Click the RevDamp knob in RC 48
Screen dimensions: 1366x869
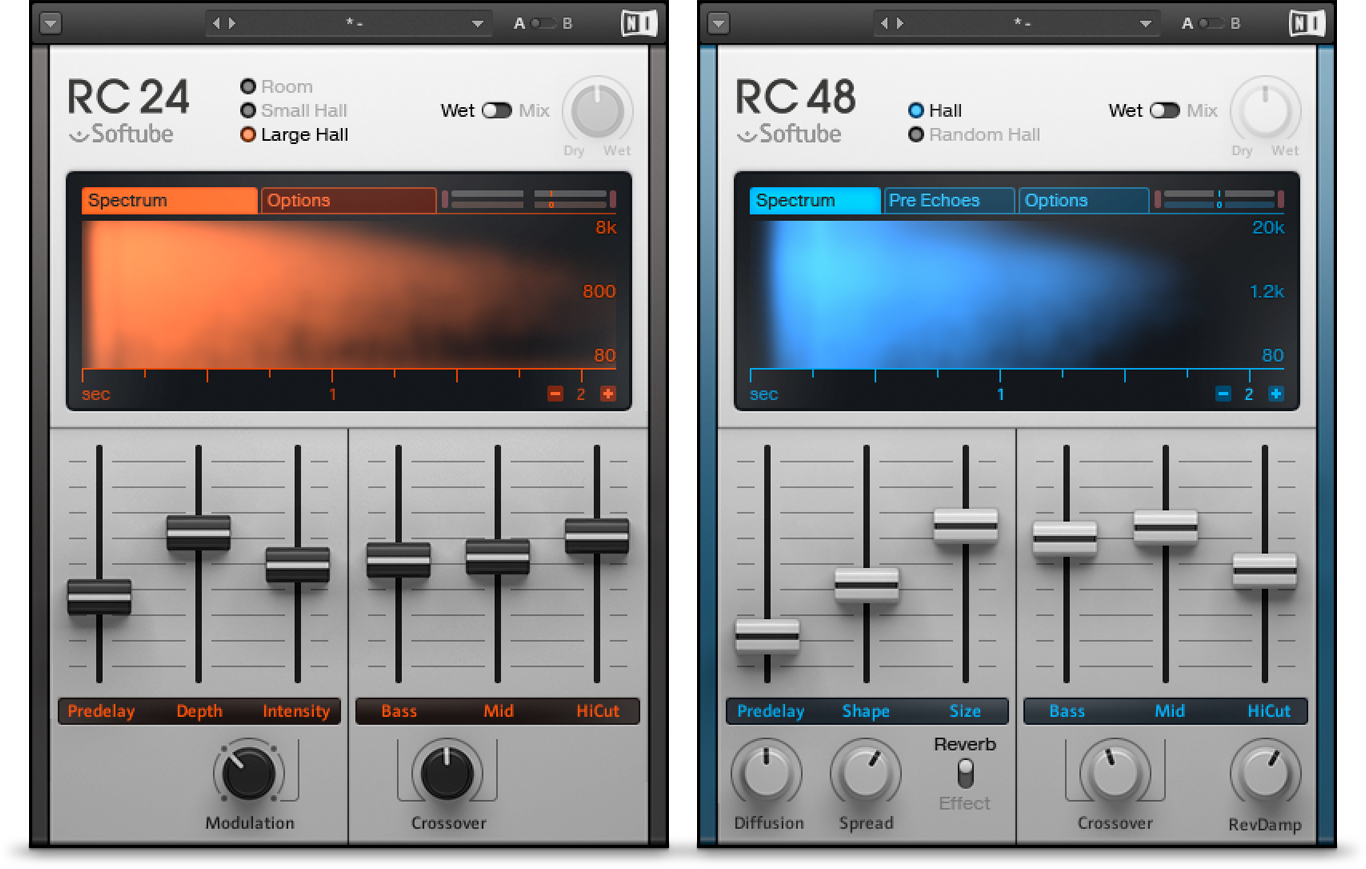point(1264,775)
